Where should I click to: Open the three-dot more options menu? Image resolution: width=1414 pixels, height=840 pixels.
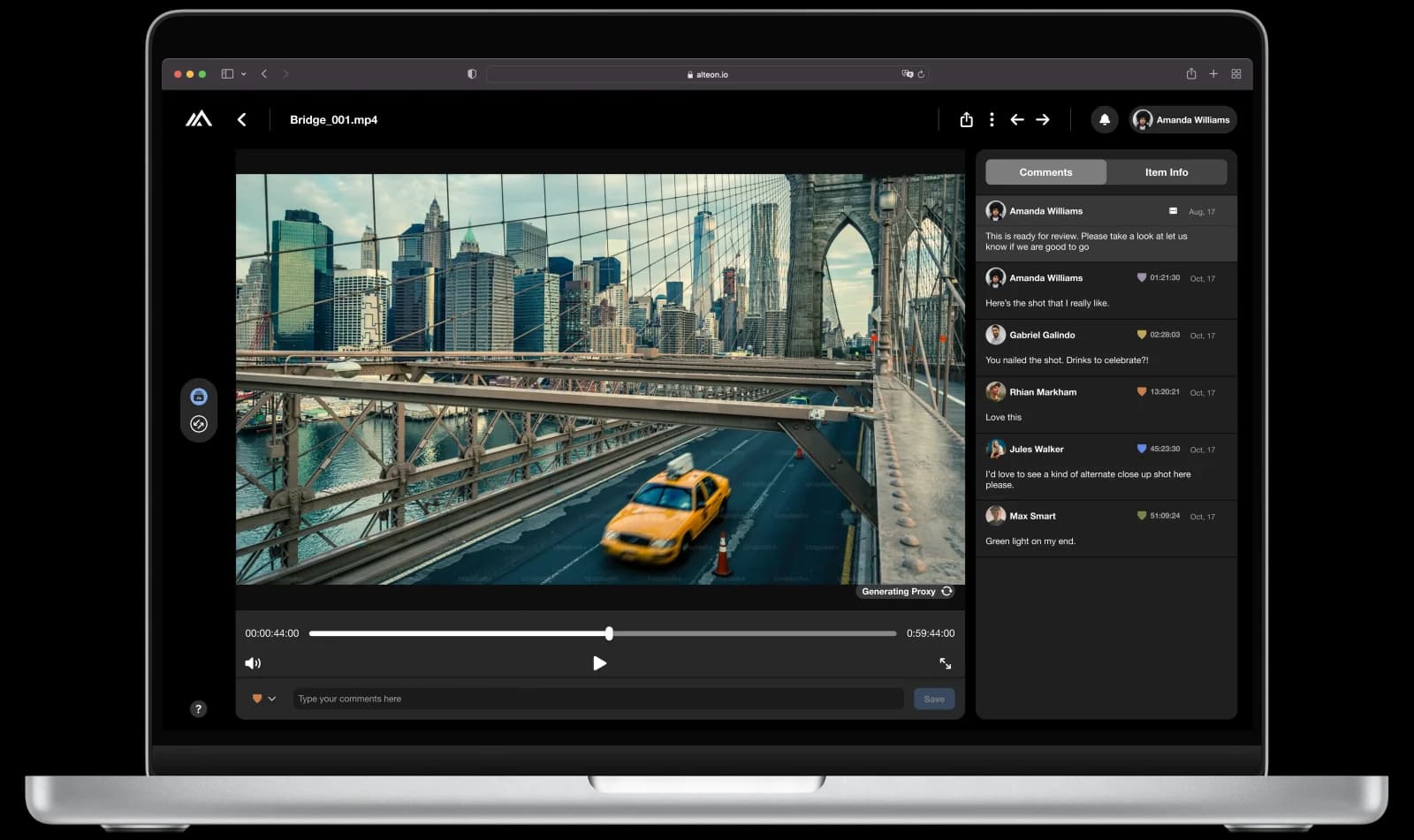pyautogui.click(x=992, y=119)
